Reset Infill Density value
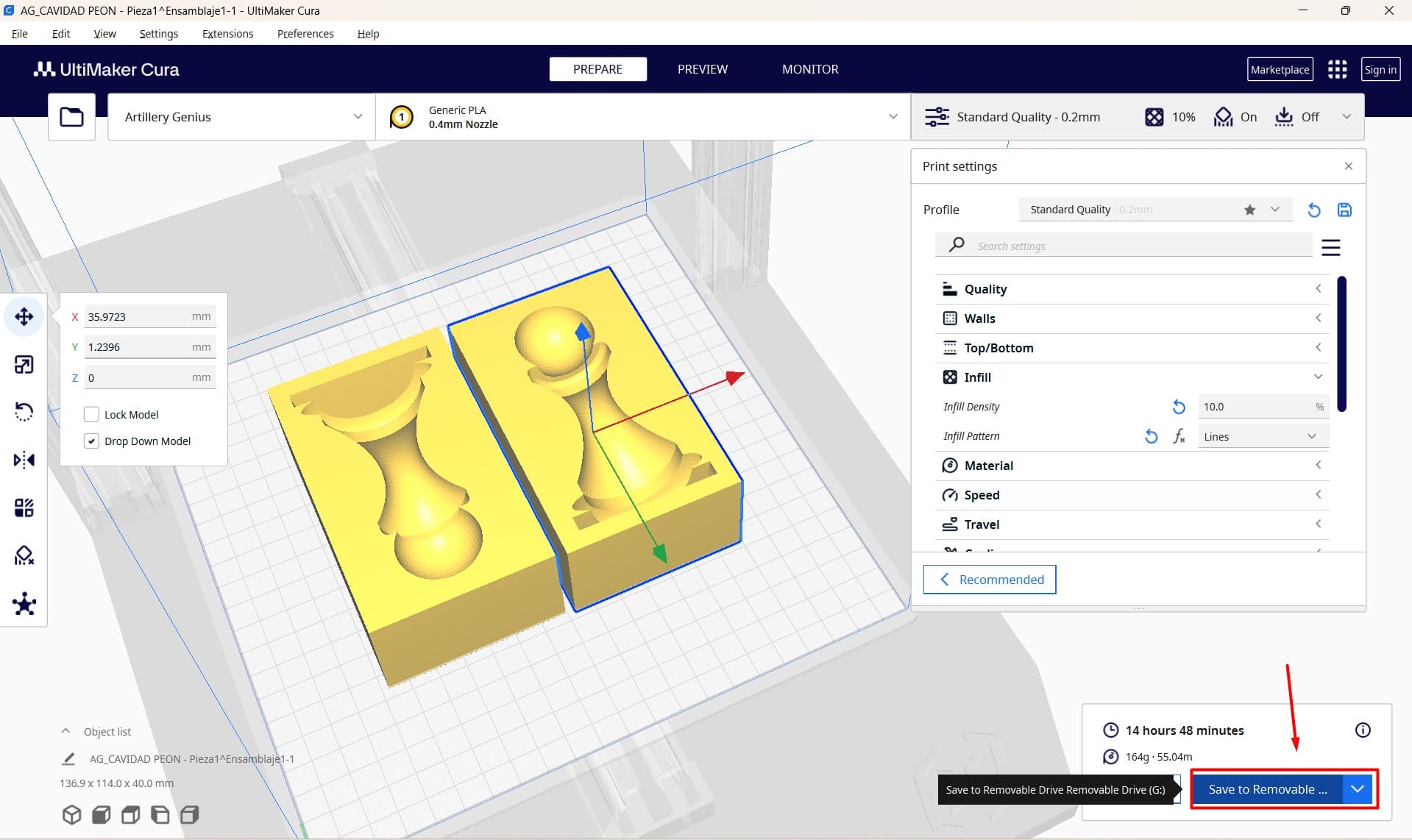The height and width of the screenshot is (840, 1412). [1179, 407]
